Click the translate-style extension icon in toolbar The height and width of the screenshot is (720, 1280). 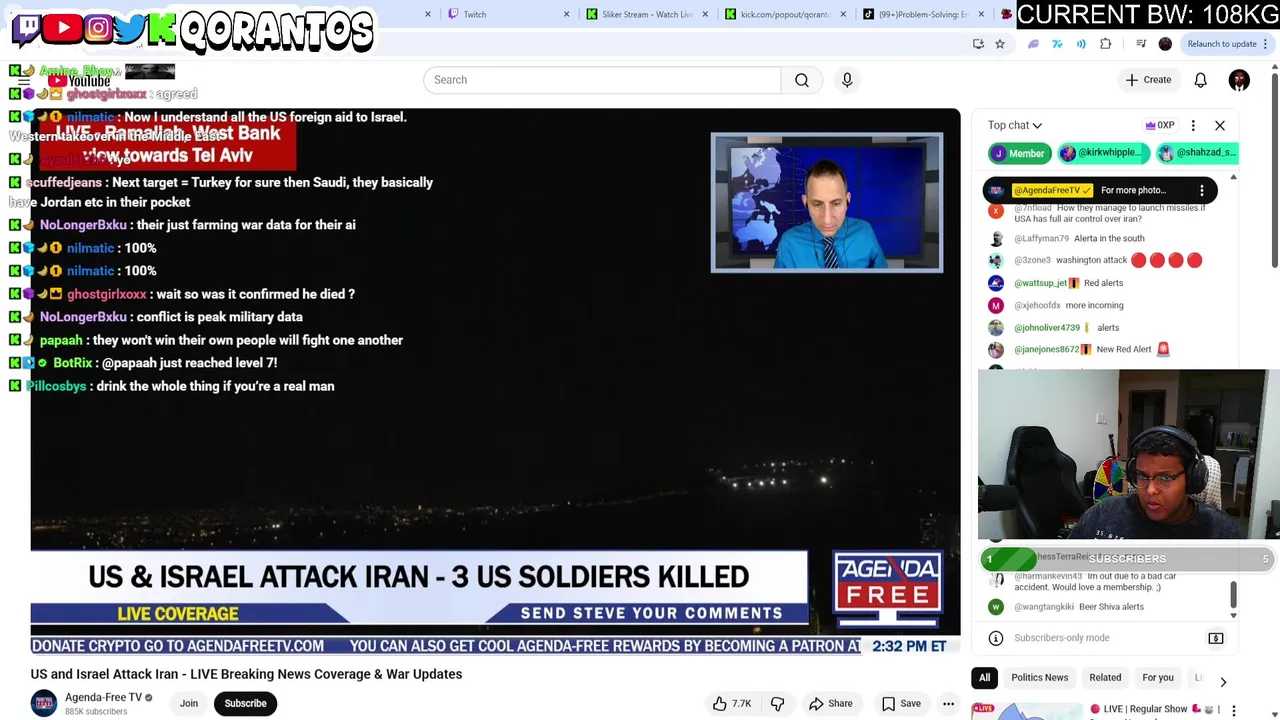click(x=1057, y=44)
